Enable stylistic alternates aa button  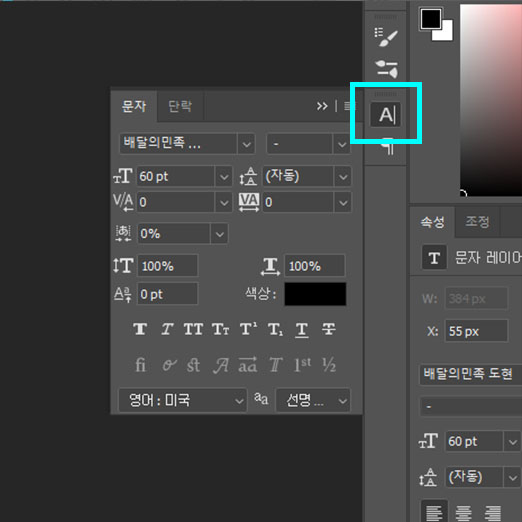248,364
